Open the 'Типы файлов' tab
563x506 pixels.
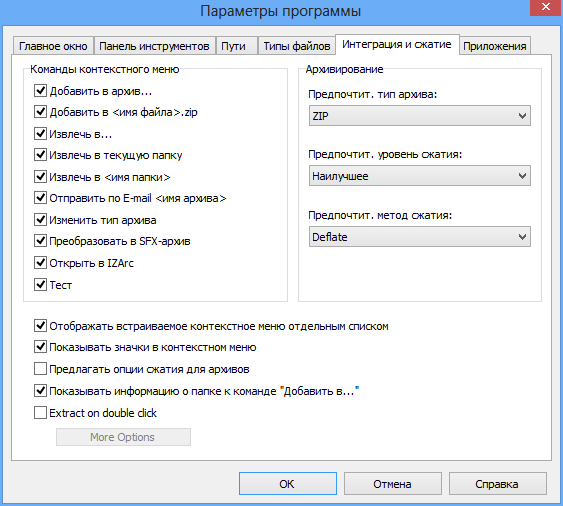point(297,46)
